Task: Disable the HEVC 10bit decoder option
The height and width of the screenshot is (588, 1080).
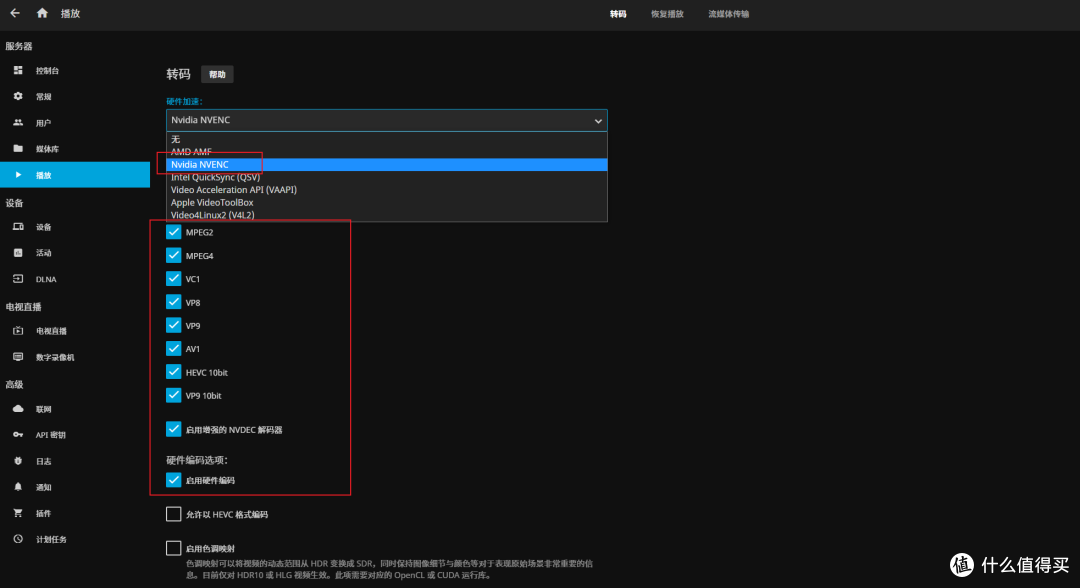Action: [x=174, y=371]
